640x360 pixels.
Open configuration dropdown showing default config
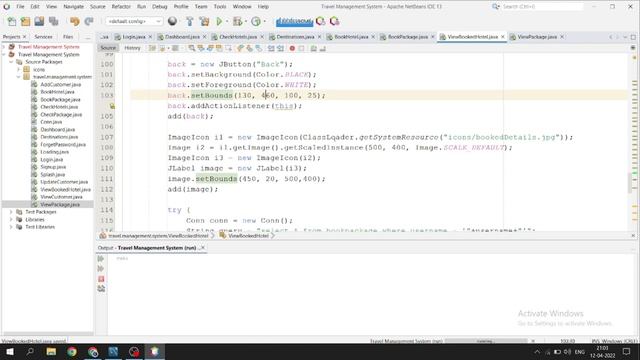[134, 21]
